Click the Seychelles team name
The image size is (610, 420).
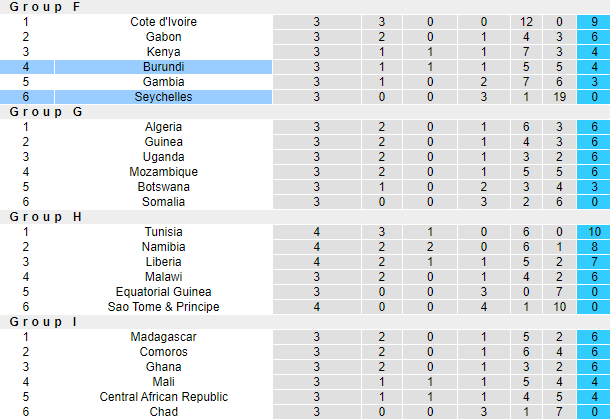click(163, 97)
